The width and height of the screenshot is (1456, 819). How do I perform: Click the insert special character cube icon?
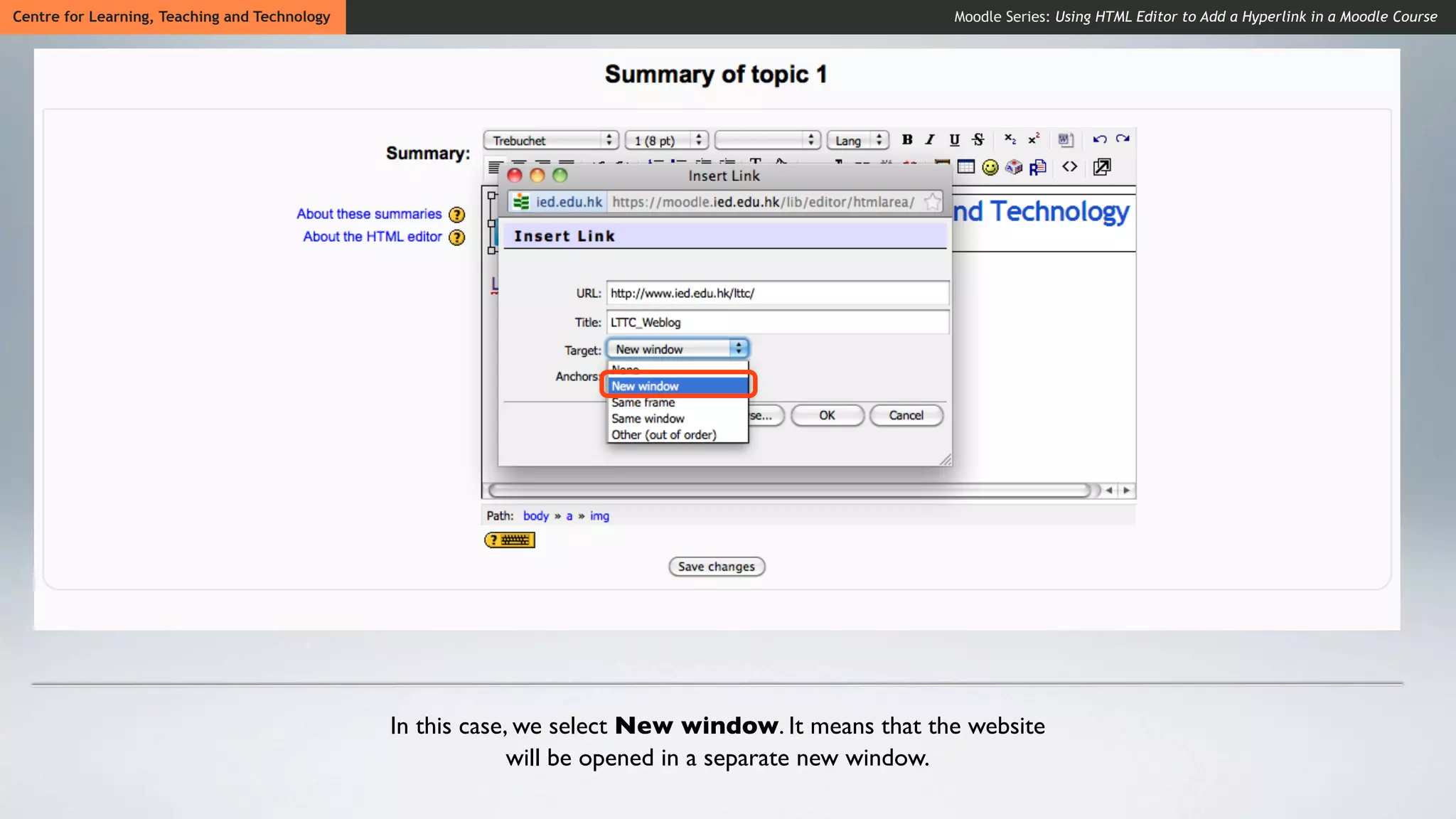[x=1014, y=167]
